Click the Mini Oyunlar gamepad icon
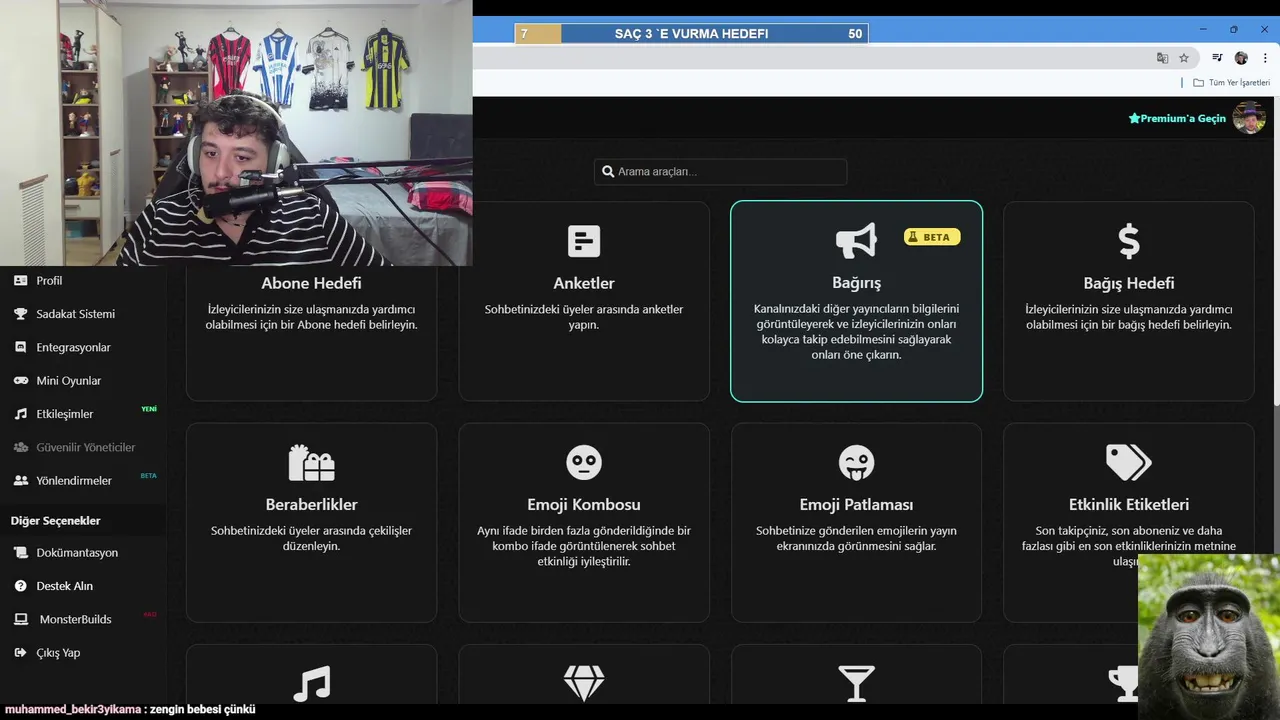This screenshot has height=720, width=1280. (x=20, y=381)
